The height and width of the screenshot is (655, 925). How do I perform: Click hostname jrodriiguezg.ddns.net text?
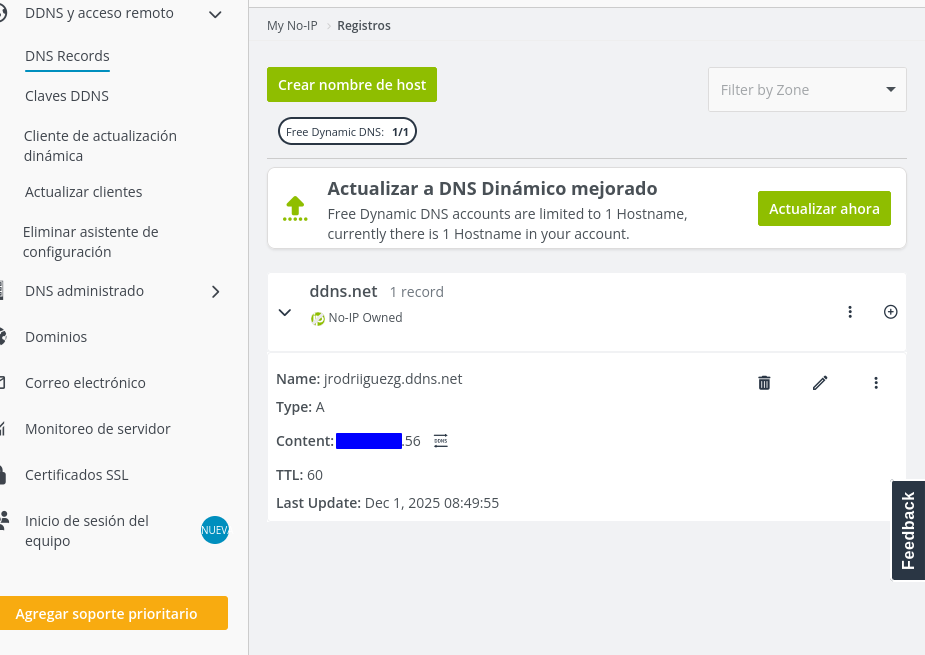click(x=393, y=379)
